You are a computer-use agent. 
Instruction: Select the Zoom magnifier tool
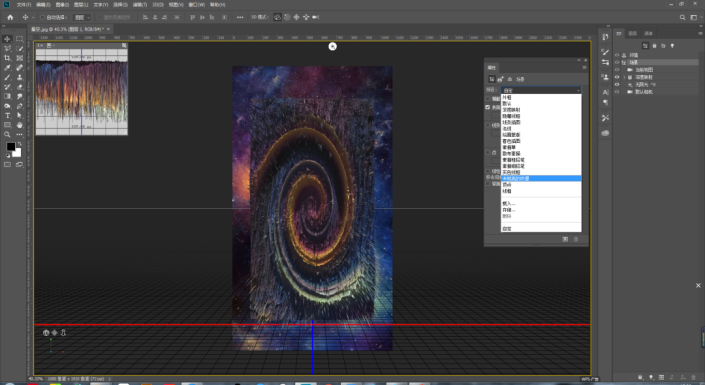coord(7,134)
